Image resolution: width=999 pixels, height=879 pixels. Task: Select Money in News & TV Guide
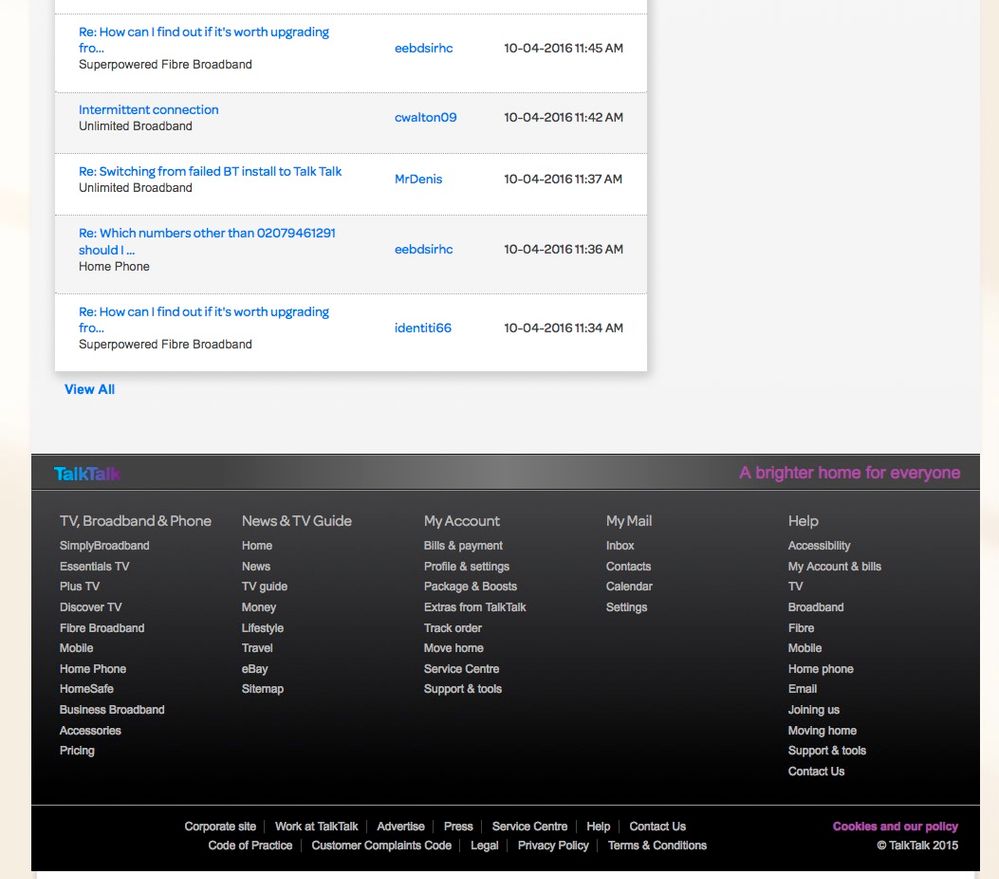pos(259,608)
